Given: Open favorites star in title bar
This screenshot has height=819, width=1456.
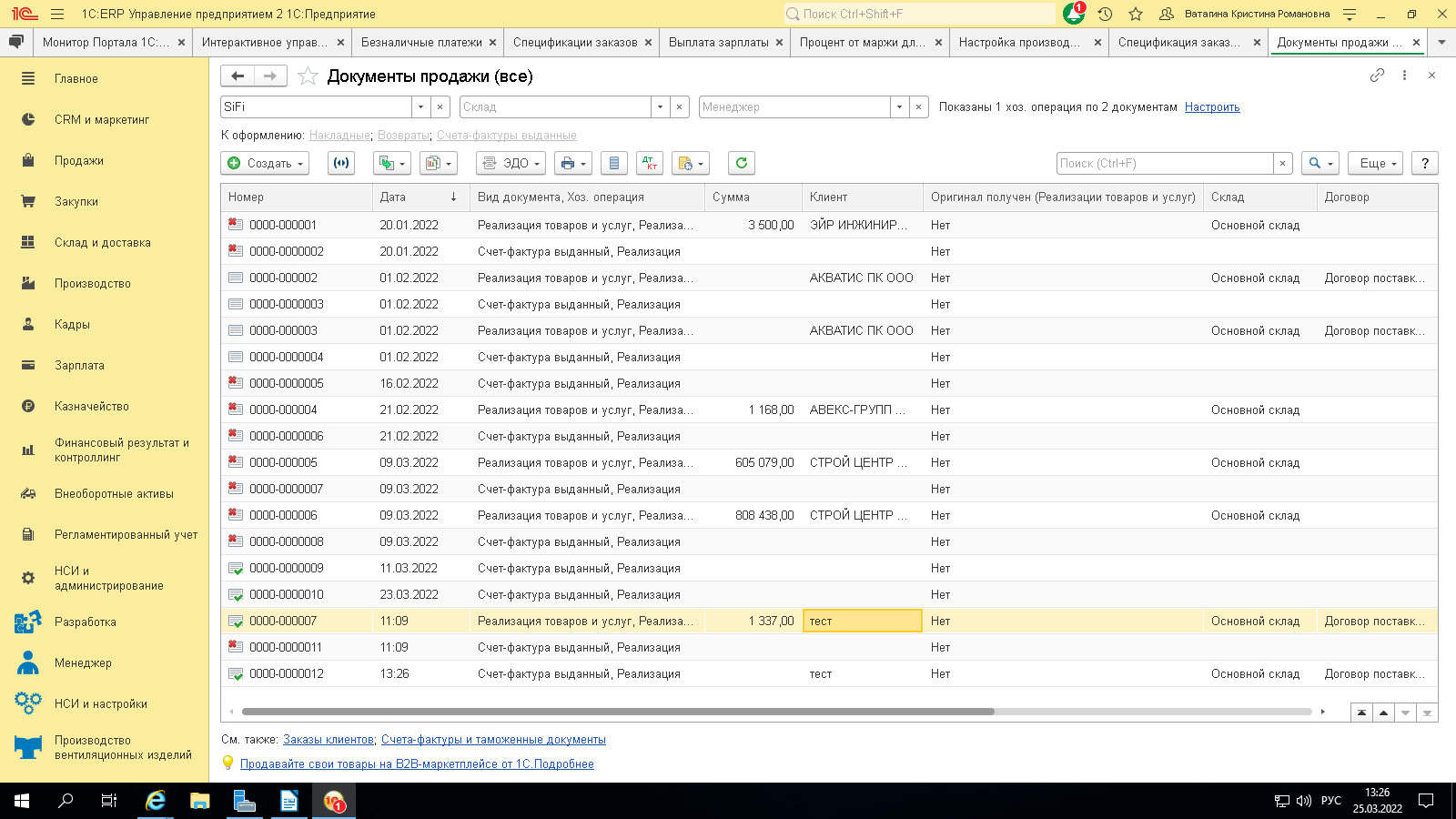Looking at the screenshot, I should click(x=1136, y=14).
